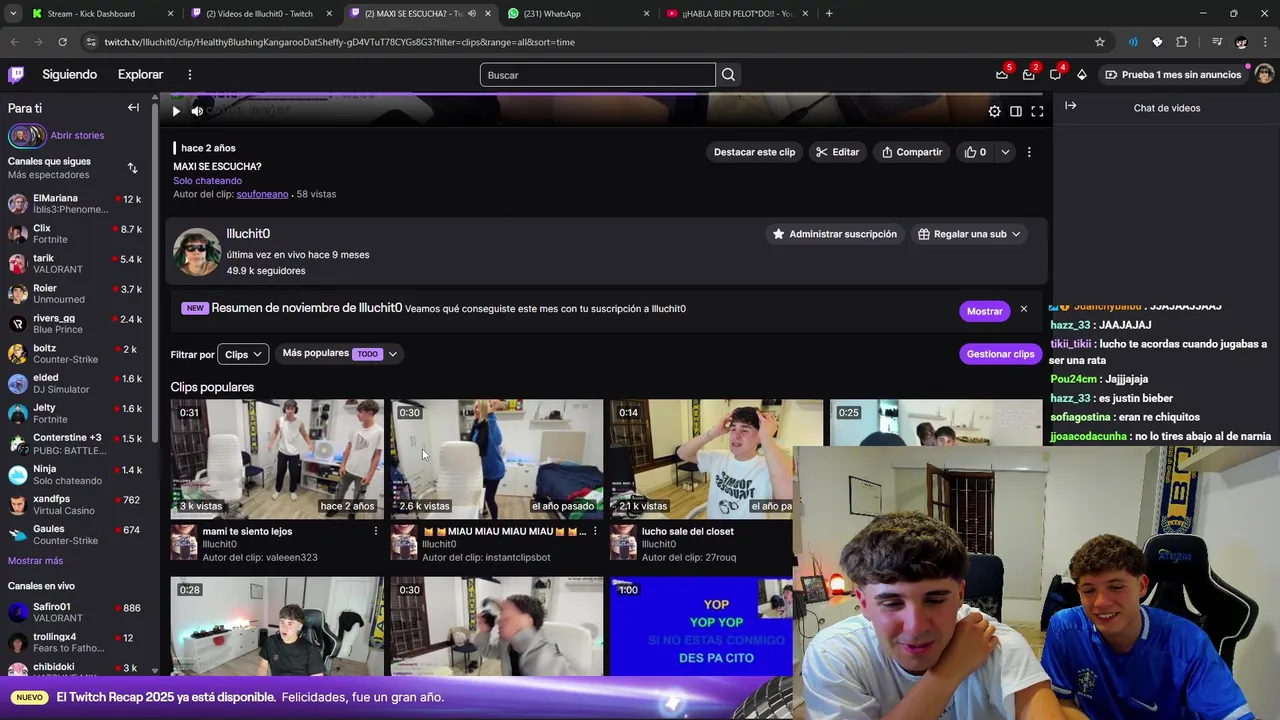Image resolution: width=1280 pixels, height=720 pixels.
Task: Open more options on the clip
Action: [x=1029, y=152]
